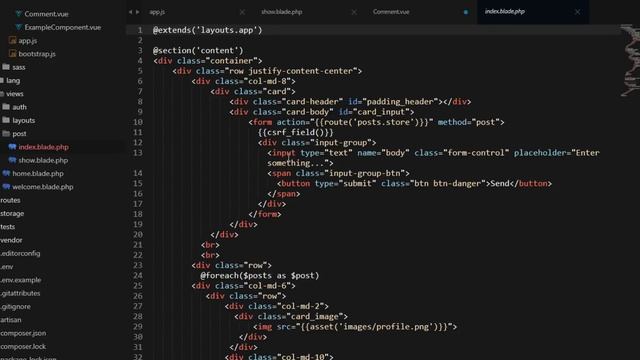
Task: Open the .editorconfig file
Action: coord(20,253)
